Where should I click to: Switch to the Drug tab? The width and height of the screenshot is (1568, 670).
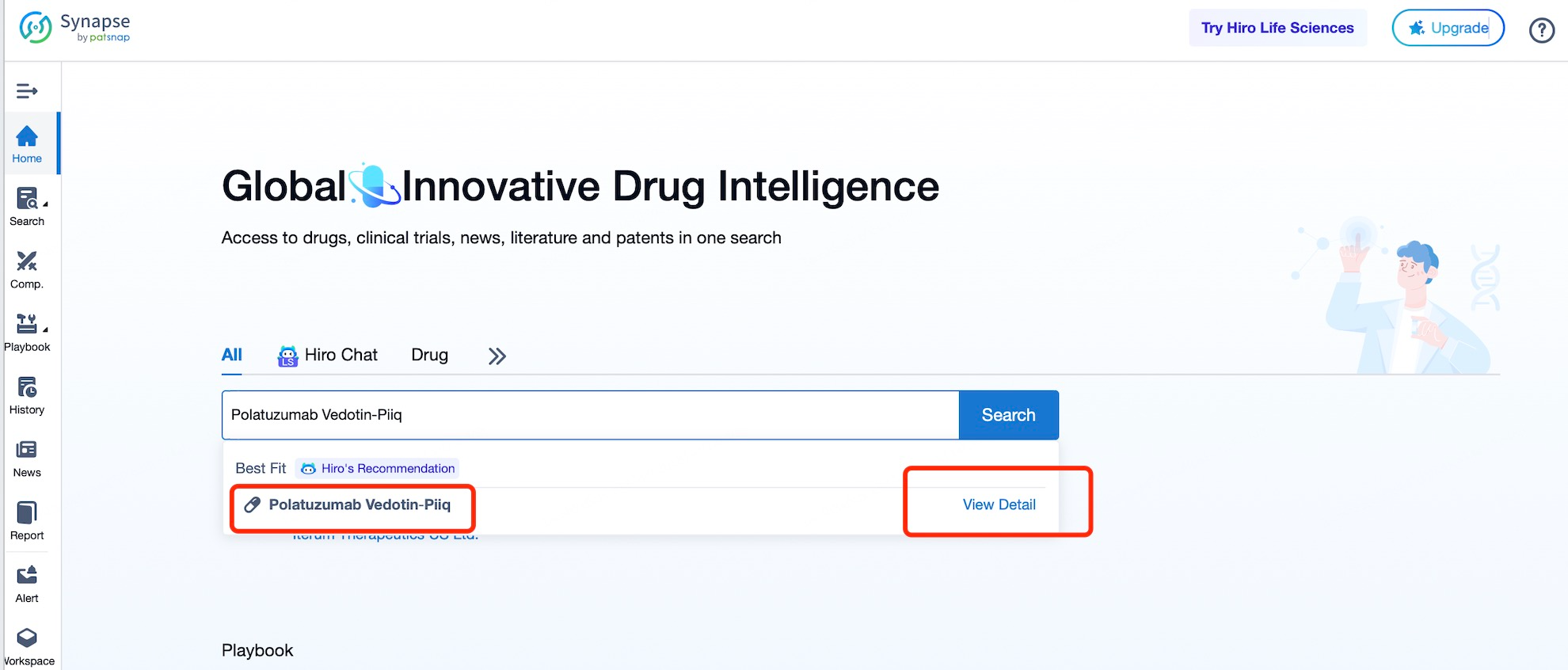coord(429,355)
